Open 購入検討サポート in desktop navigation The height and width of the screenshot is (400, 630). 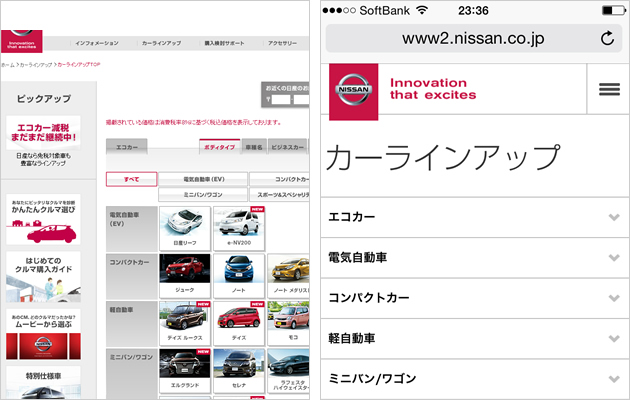[224, 43]
